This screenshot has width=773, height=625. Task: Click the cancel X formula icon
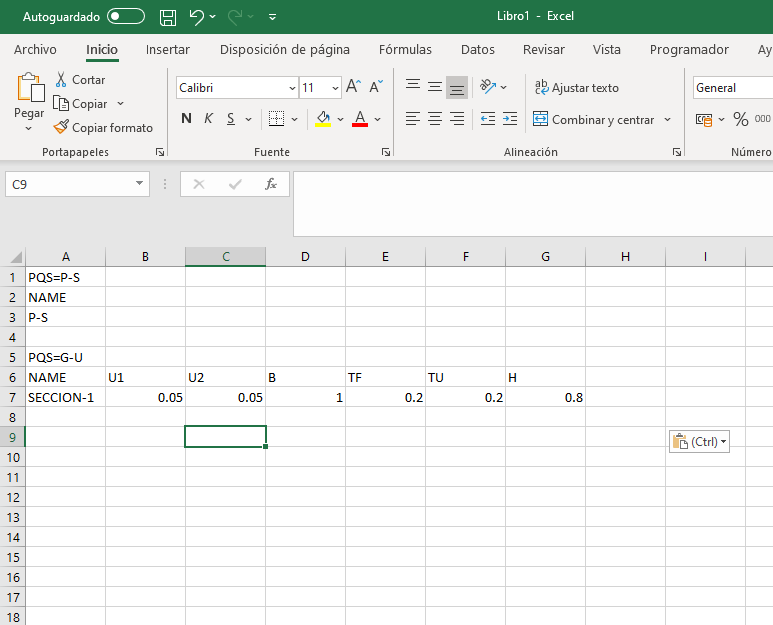[x=199, y=184]
